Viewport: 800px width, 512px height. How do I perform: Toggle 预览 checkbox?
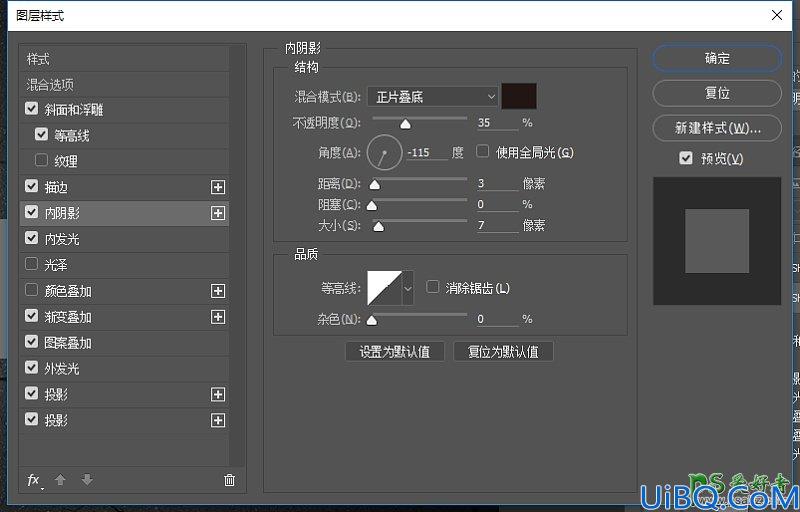tap(686, 158)
